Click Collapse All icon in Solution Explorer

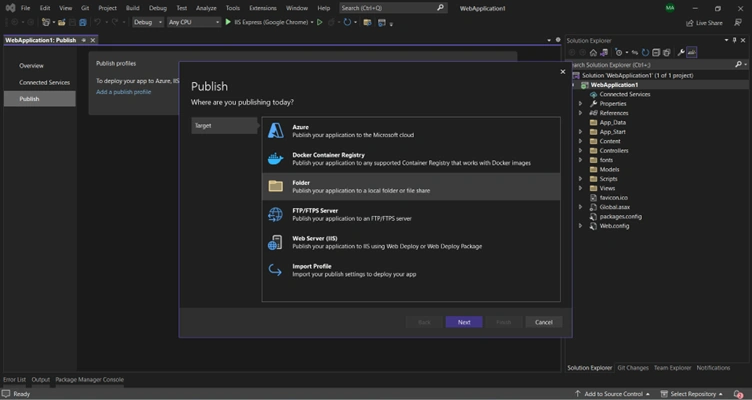point(656,52)
